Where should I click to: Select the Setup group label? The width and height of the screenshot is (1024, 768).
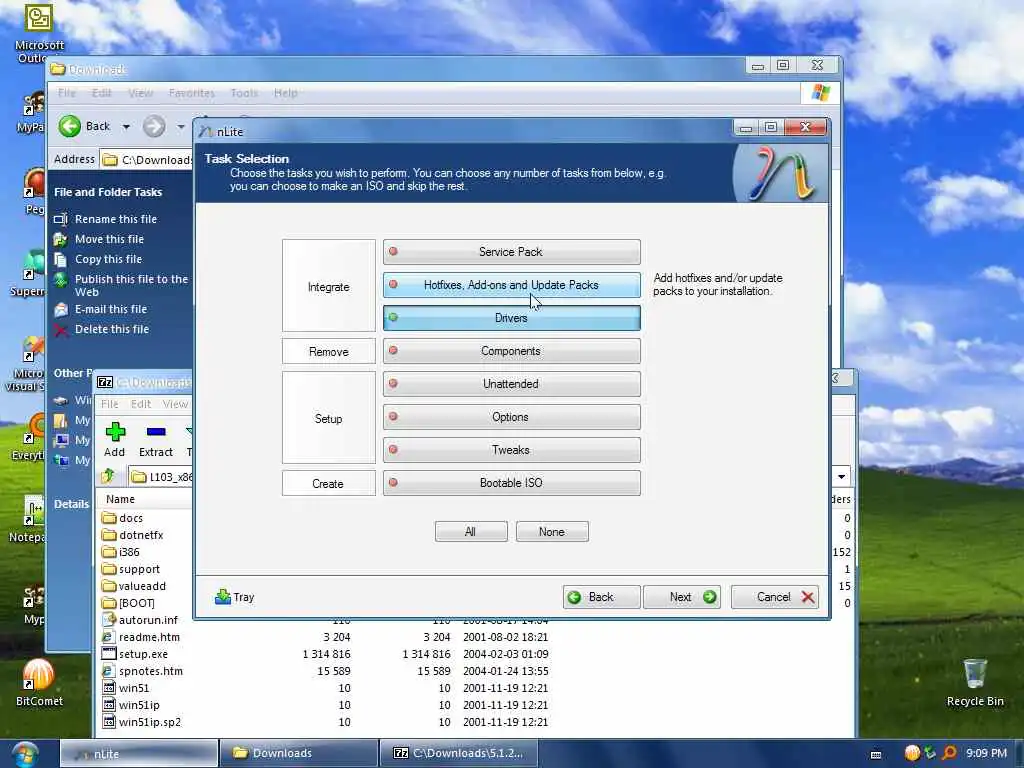[328, 419]
